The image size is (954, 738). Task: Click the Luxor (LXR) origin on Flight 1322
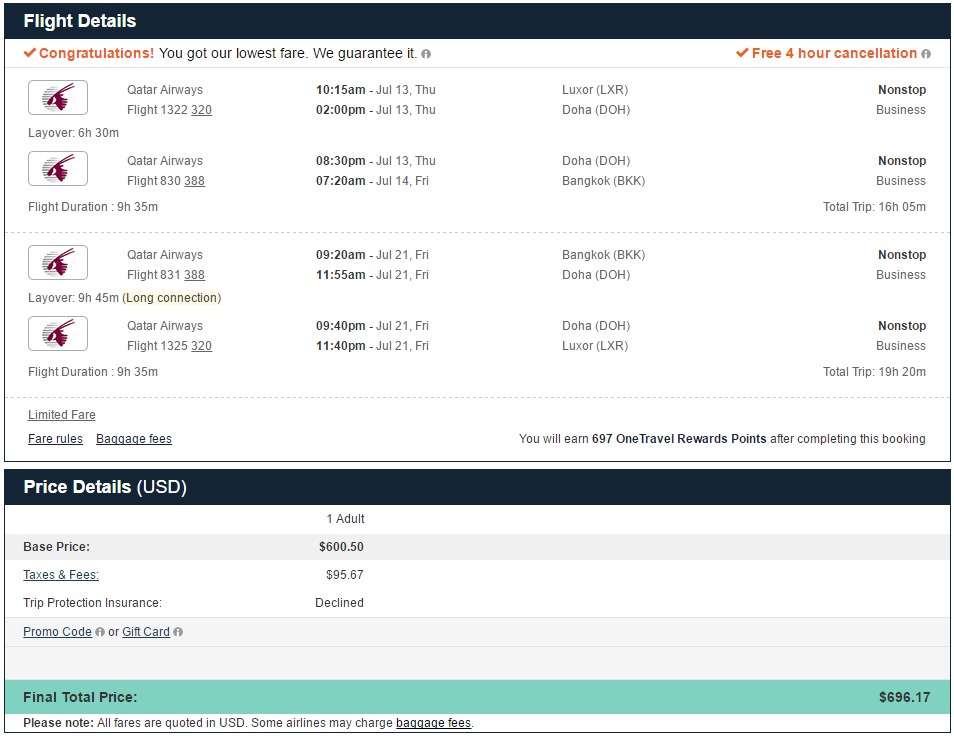click(x=595, y=90)
